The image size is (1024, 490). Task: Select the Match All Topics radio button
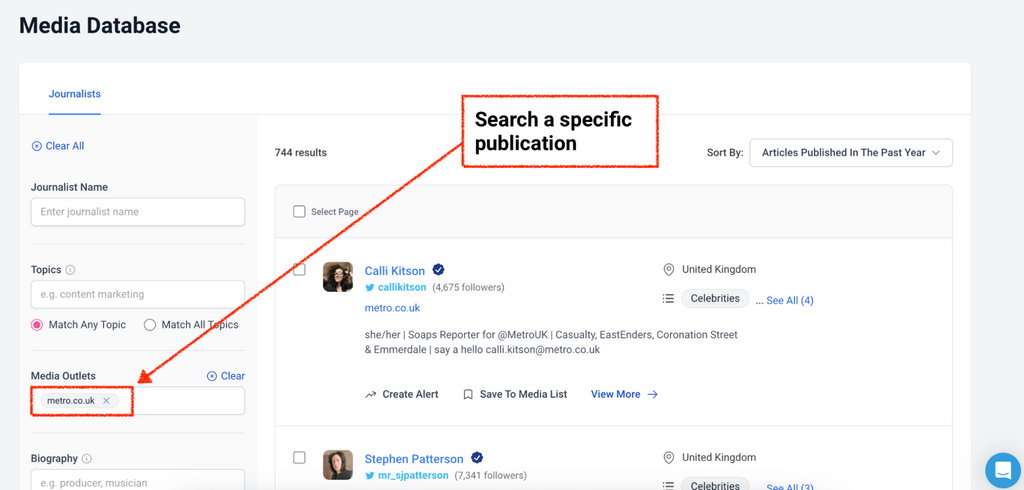(x=150, y=325)
